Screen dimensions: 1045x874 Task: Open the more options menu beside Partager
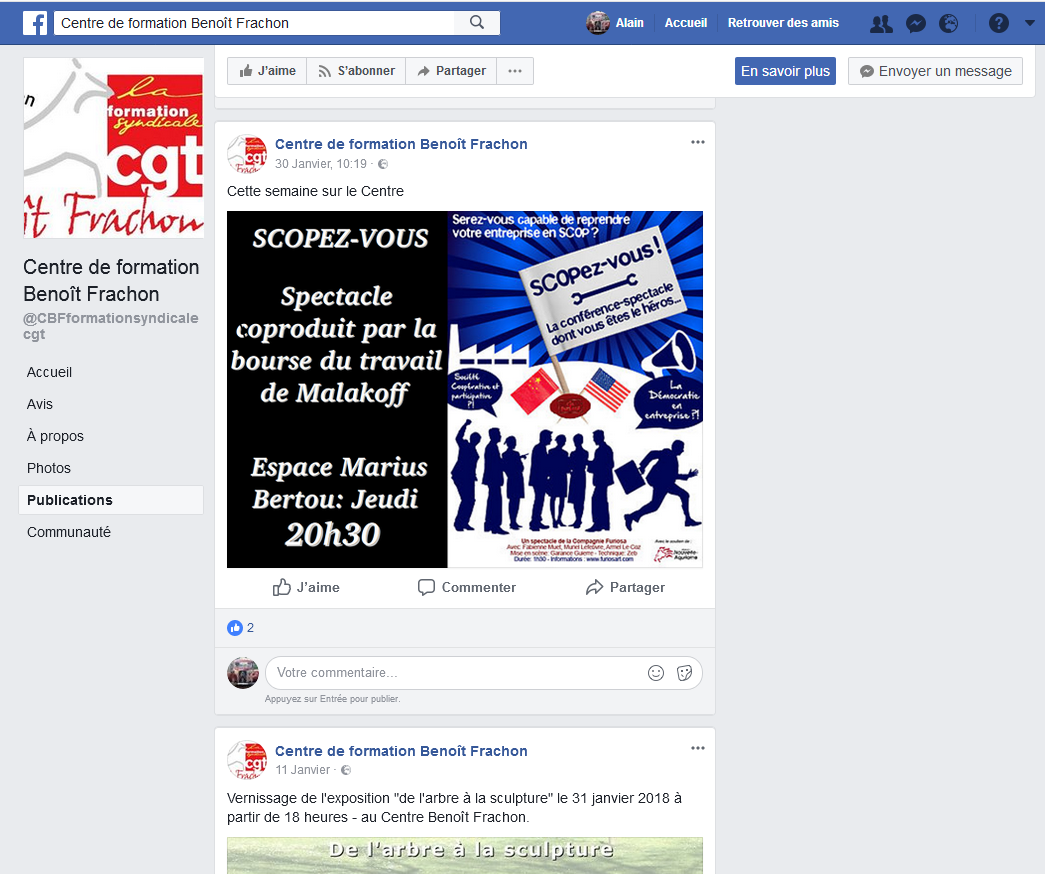pos(515,71)
